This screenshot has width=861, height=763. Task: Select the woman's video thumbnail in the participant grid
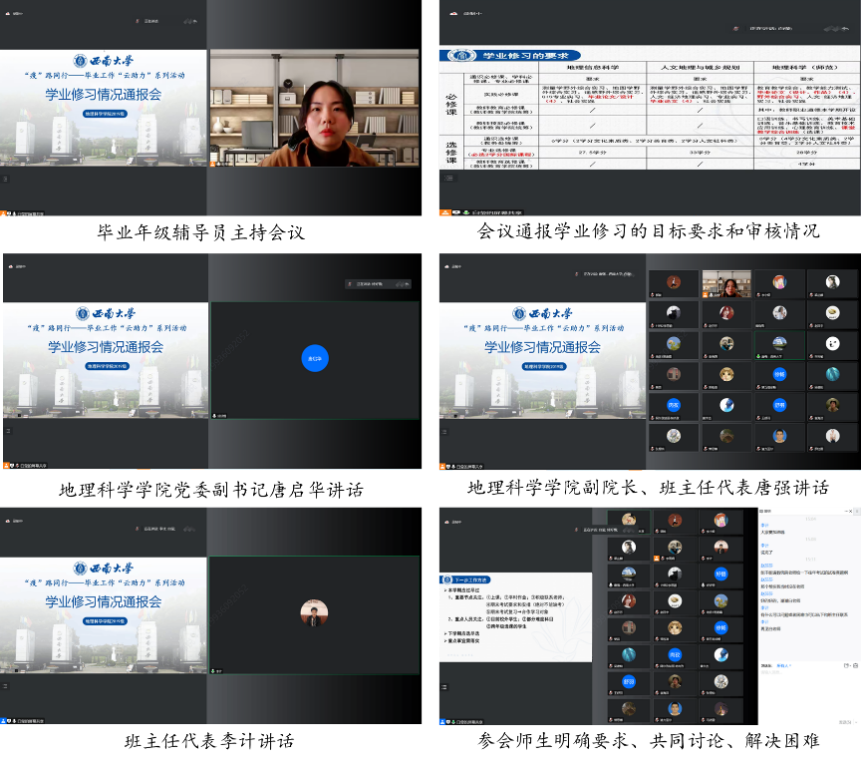tap(726, 284)
